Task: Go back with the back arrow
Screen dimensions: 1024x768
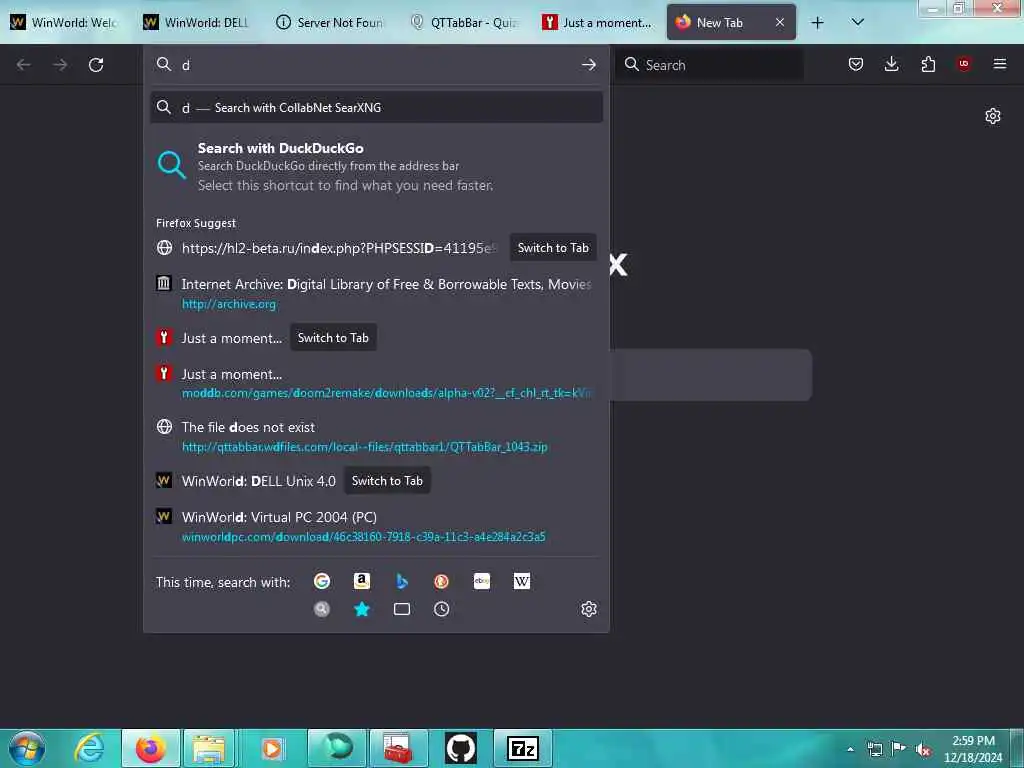Action: click(x=24, y=65)
